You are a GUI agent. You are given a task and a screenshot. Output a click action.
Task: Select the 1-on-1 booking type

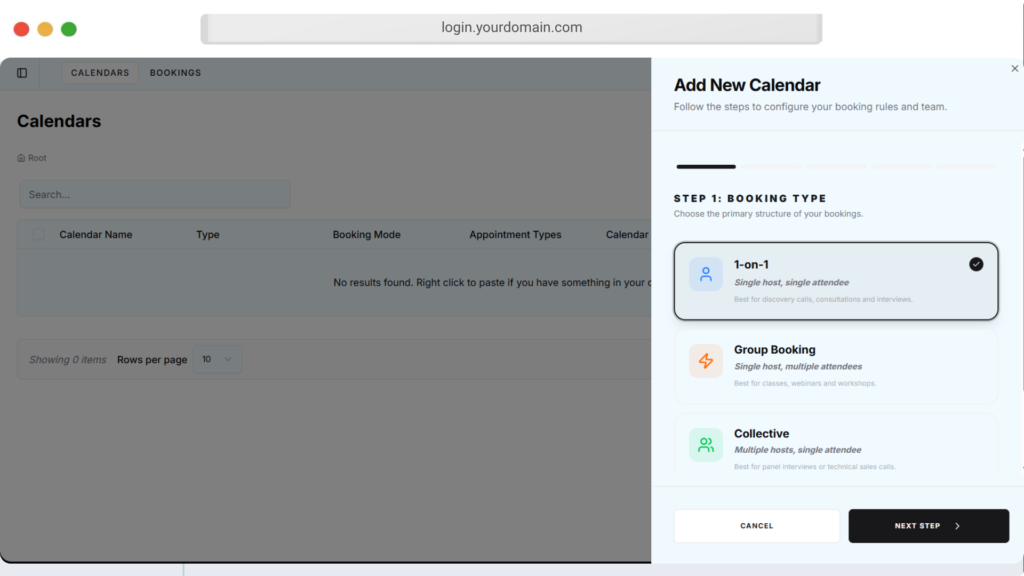pyautogui.click(x=835, y=281)
